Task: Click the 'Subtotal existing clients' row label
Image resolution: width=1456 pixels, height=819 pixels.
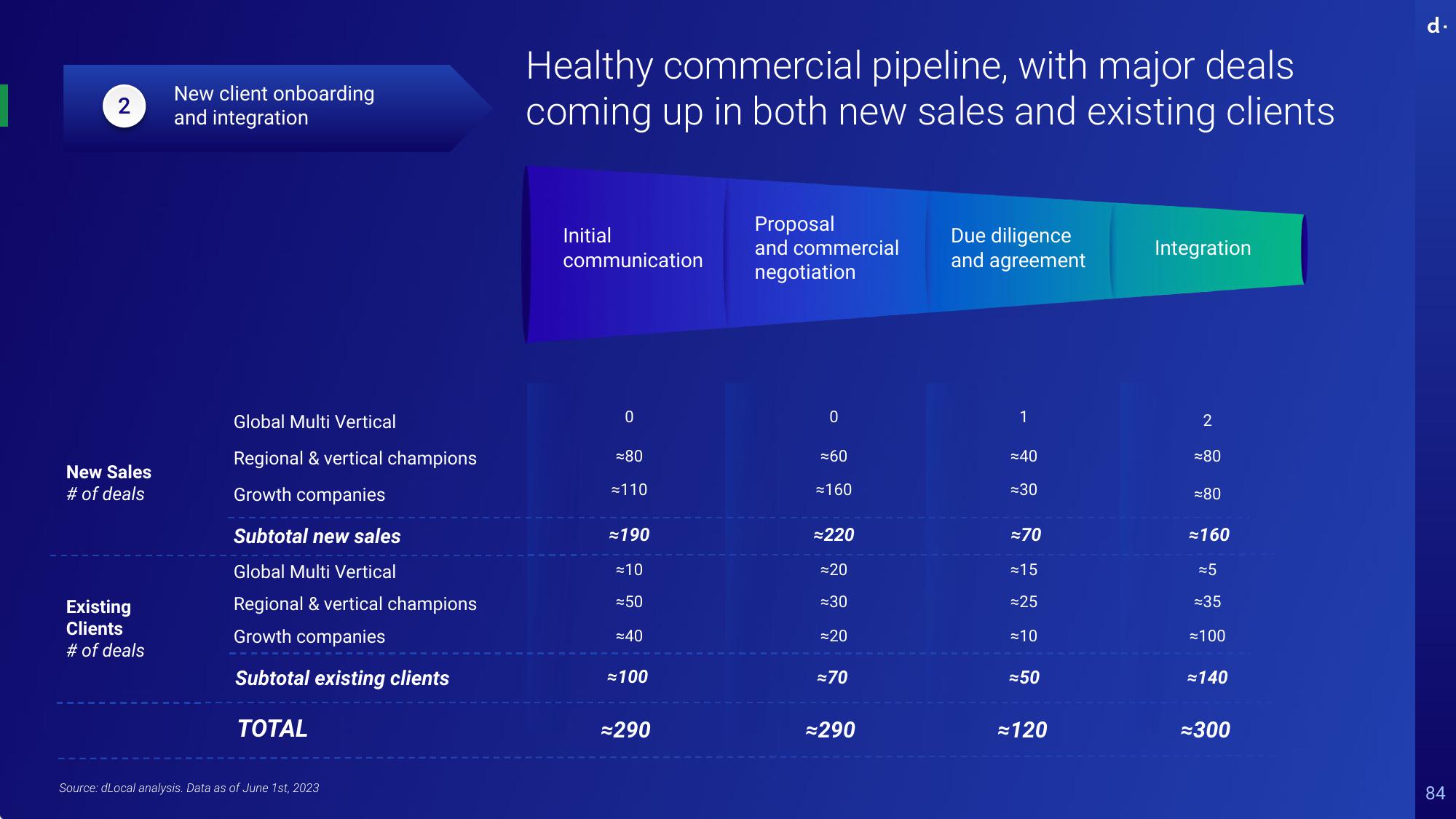Action: point(342,678)
